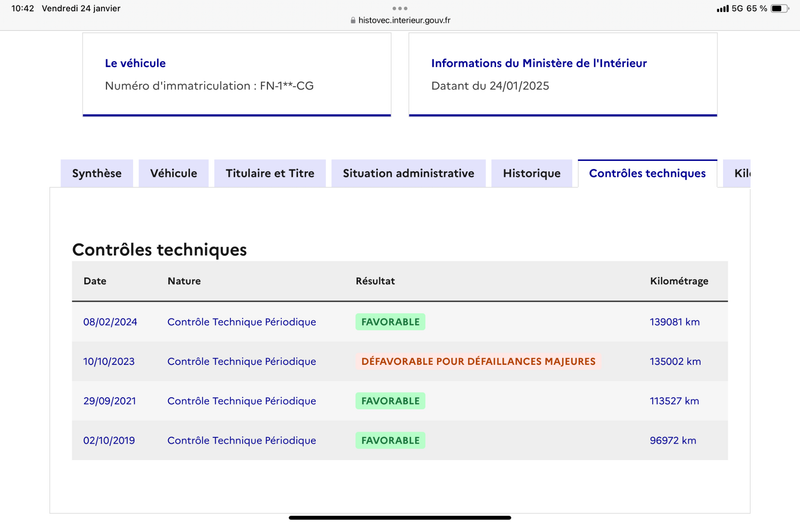Tap the home indicator bar at the bottom

[x=400, y=517]
